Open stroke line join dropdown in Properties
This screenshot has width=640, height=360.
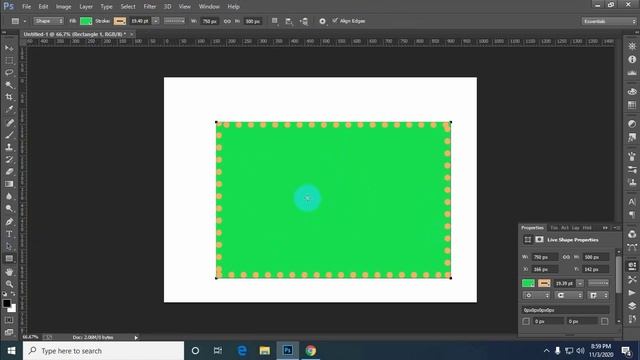599,295
